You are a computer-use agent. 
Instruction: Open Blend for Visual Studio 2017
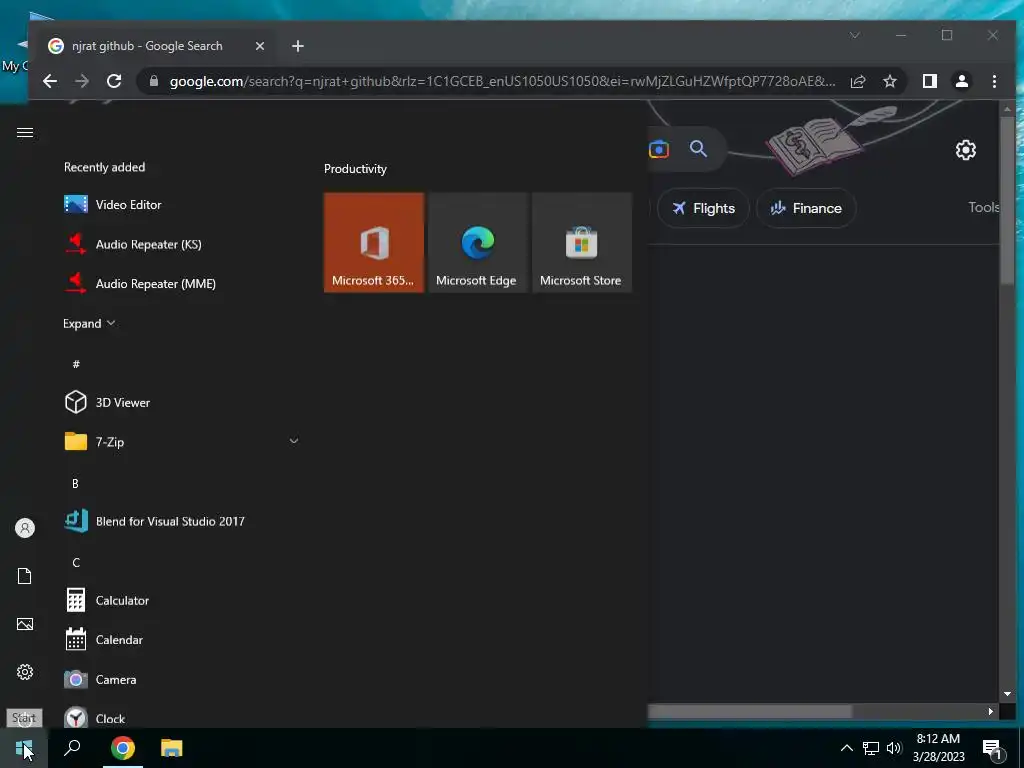click(180, 521)
